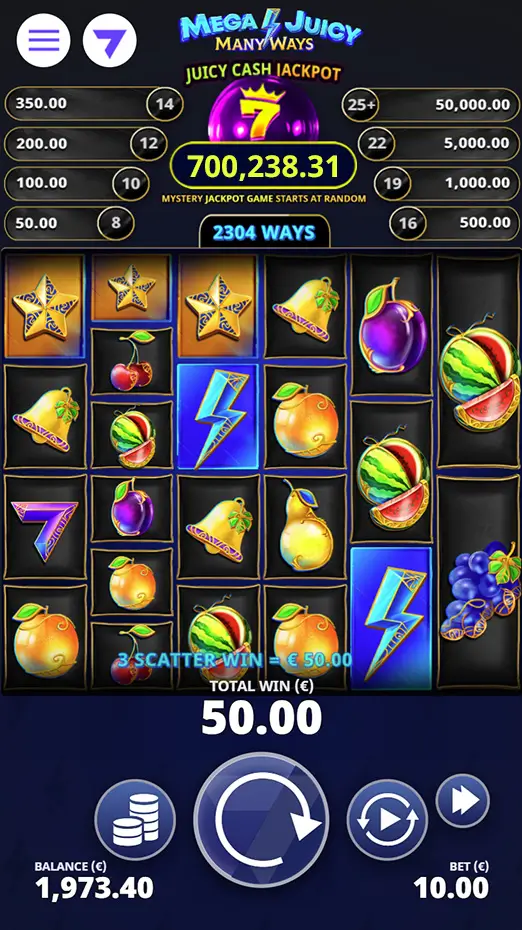Open the hamburger menu
The image size is (522, 930).
pyautogui.click(x=43, y=40)
